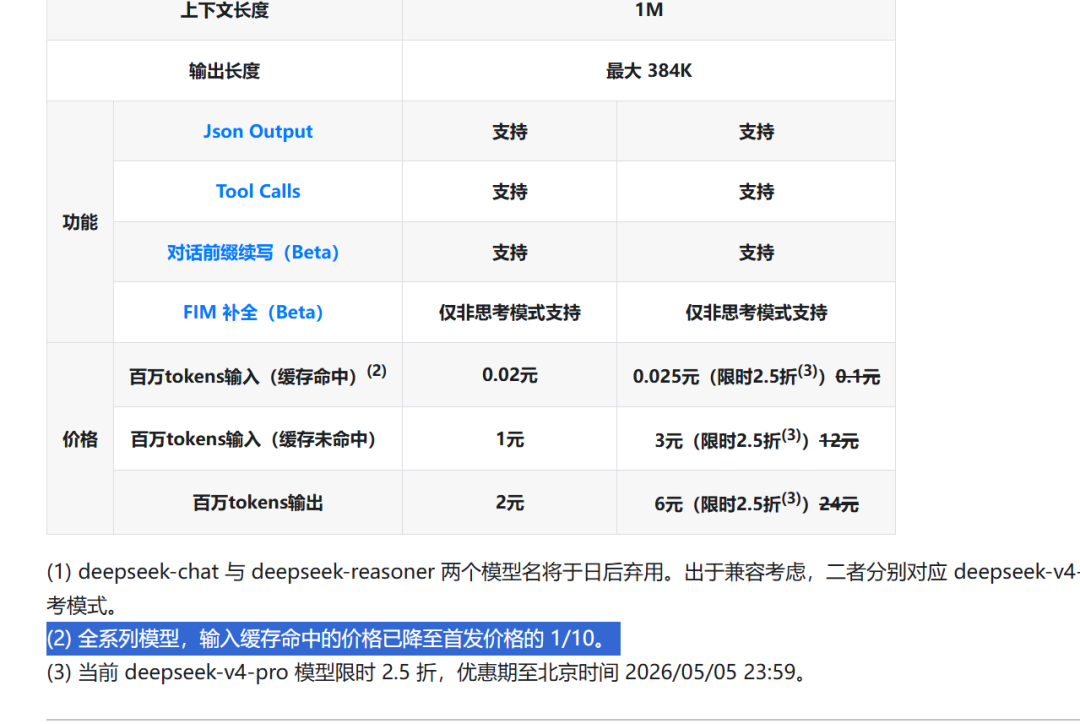Click 支持 in second column of 对话前缀续写 row
The image size is (1080, 724).
click(756, 252)
